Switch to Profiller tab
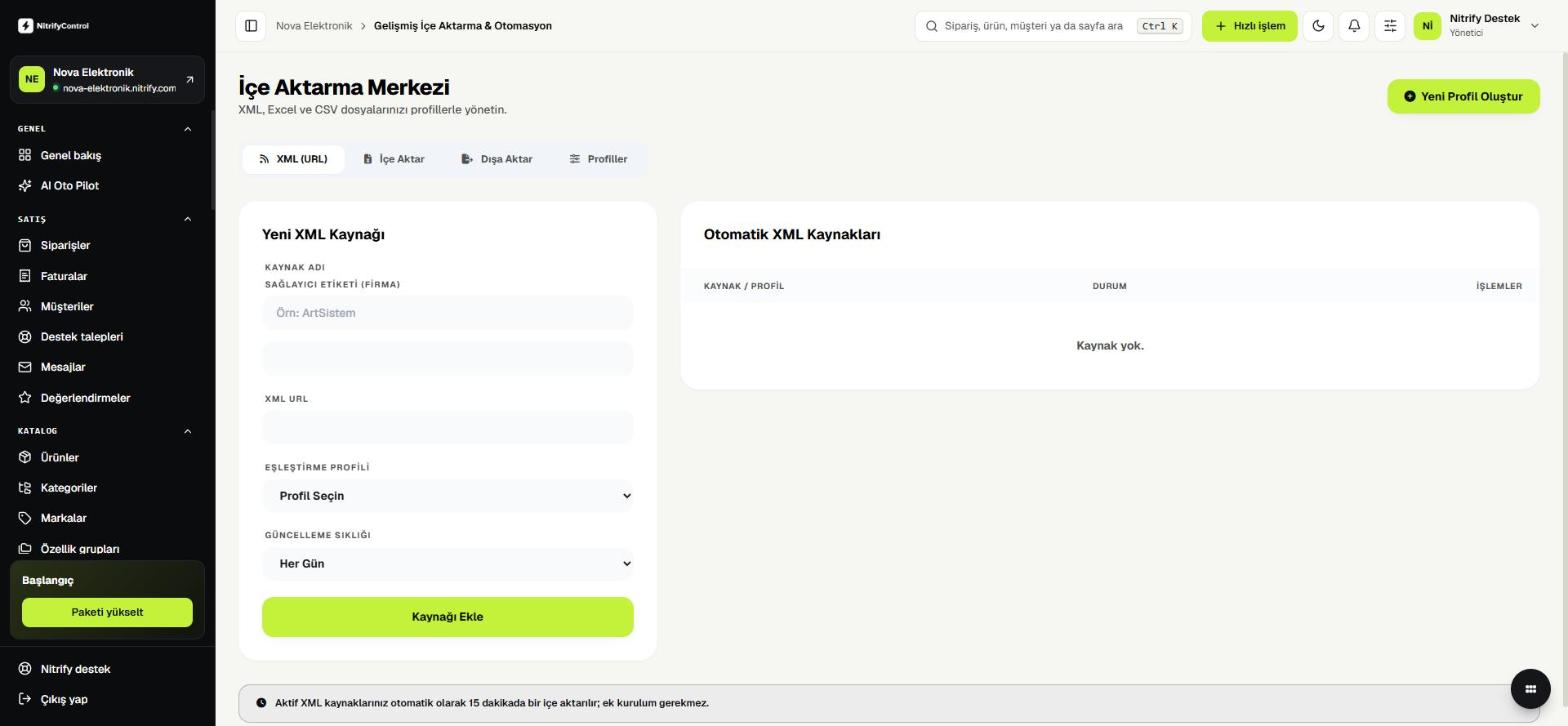Image resolution: width=1568 pixels, height=726 pixels. [598, 159]
